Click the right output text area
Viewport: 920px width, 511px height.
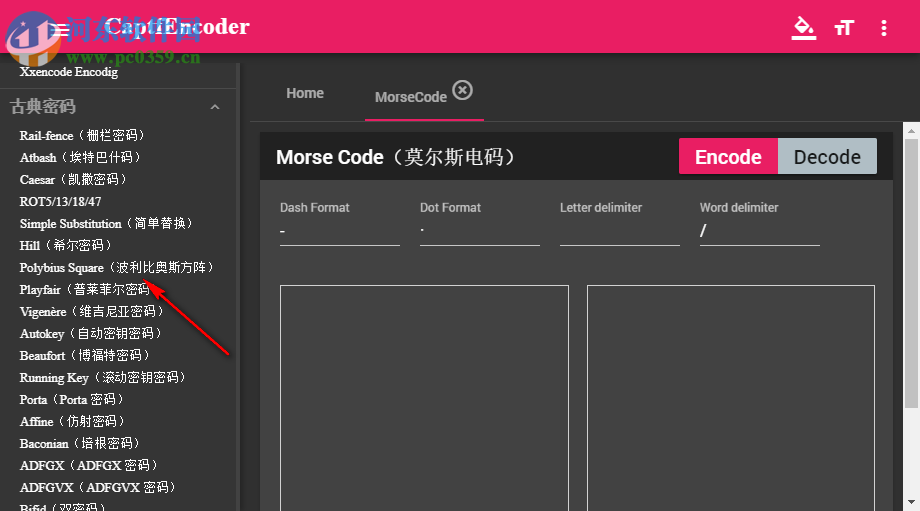pos(730,398)
